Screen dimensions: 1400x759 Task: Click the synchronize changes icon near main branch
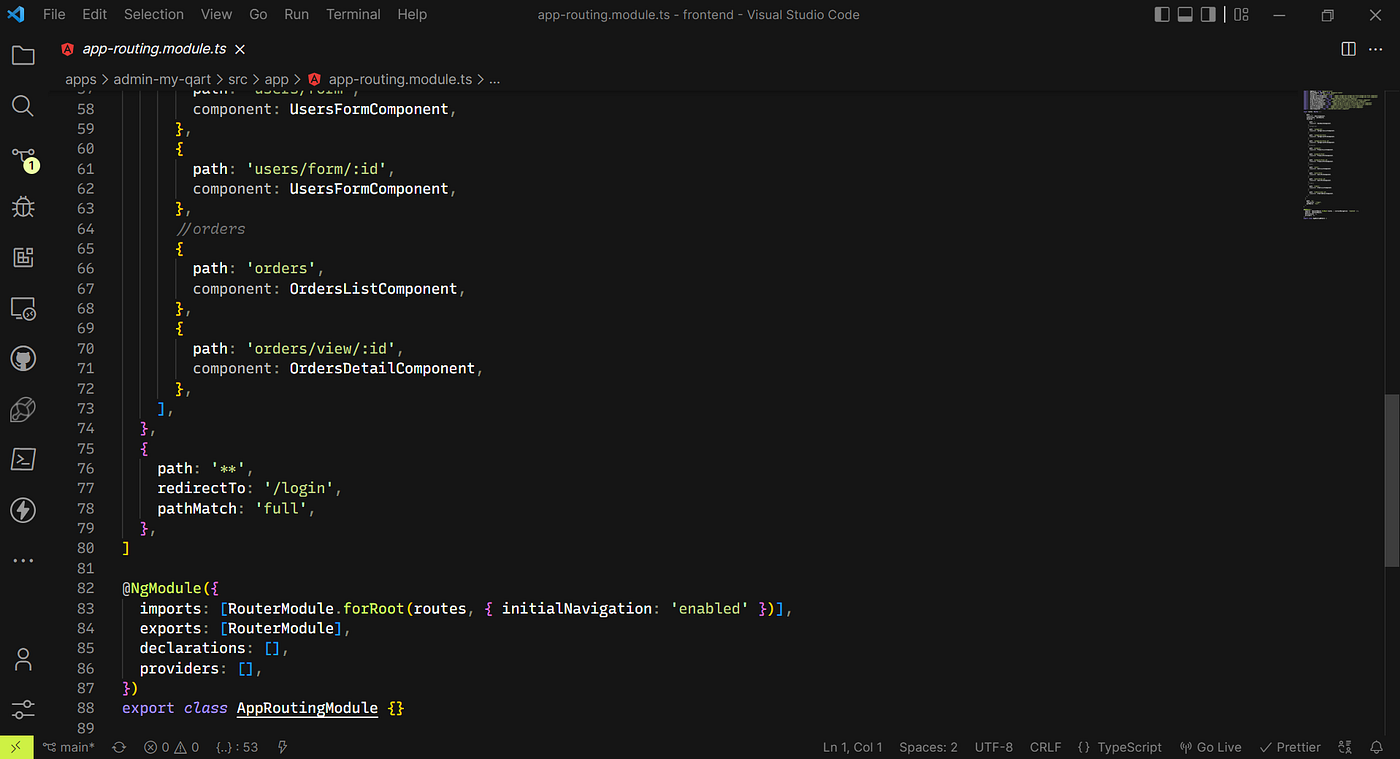point(118,747)
